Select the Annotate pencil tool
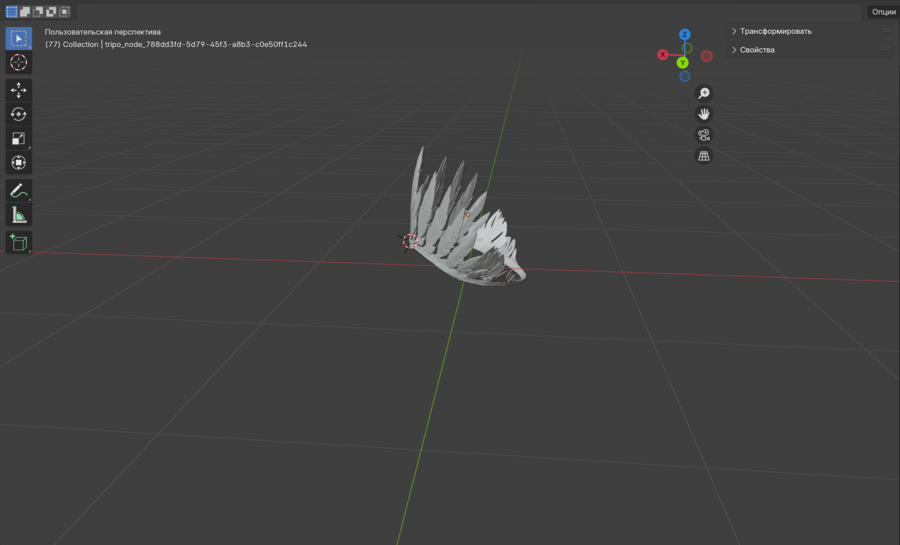The width and height of the screenshot is (900, 545). 18,190
